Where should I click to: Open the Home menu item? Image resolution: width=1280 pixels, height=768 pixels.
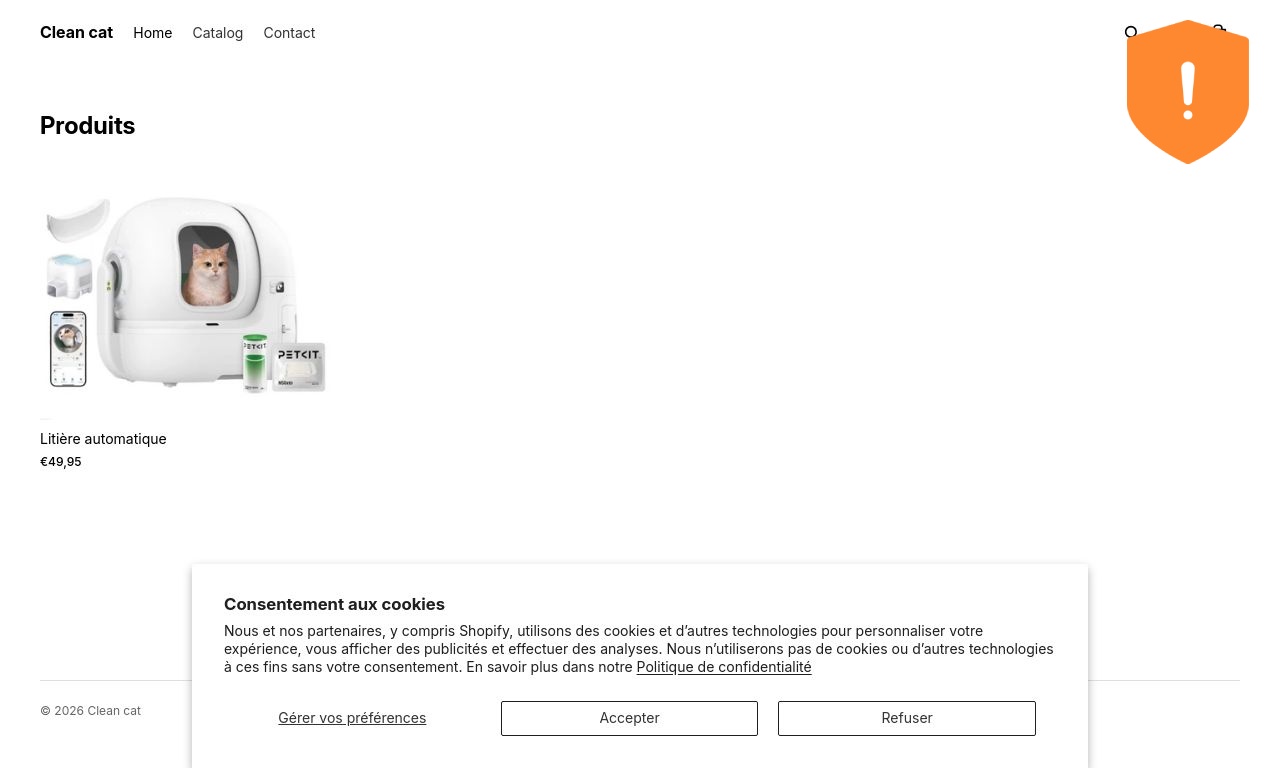click(x=153, y=33)
